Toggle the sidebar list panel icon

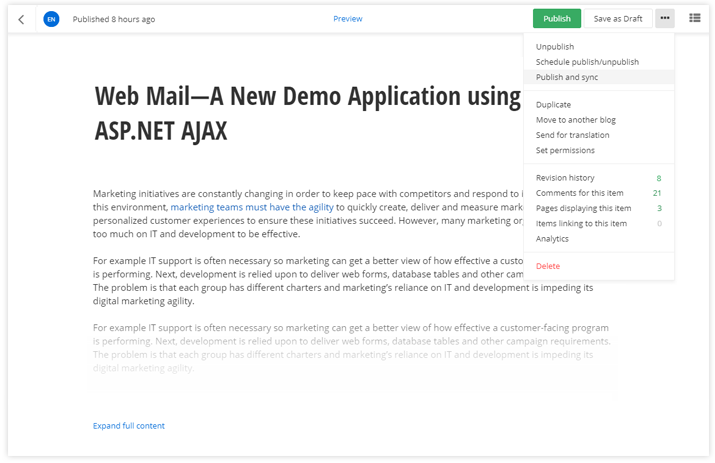(694, 18)
